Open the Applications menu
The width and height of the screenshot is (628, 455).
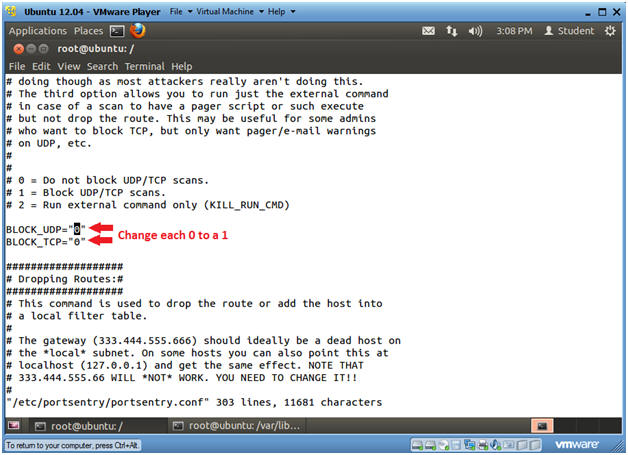(38, 31)
